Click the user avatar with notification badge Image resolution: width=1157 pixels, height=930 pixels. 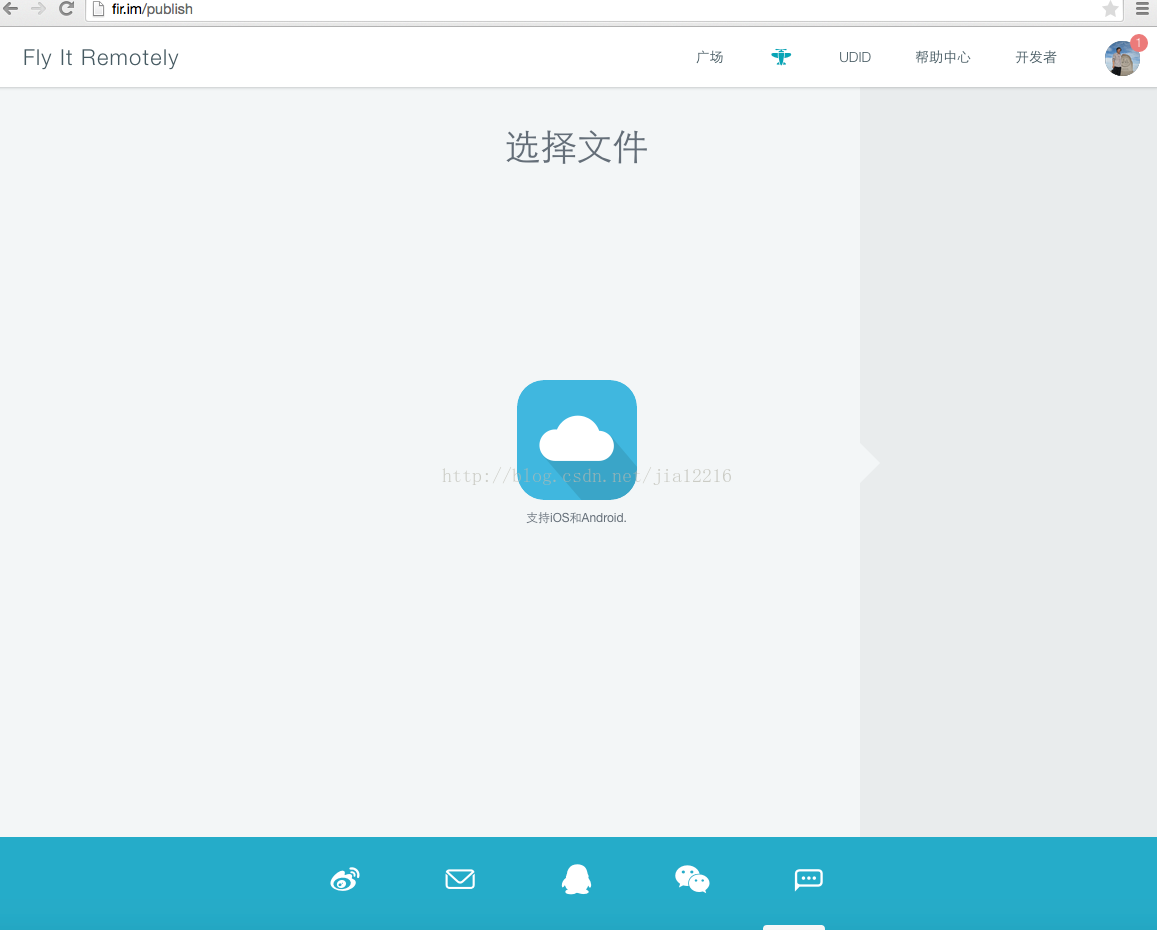pyautogui.click(x=1122, y=58)
